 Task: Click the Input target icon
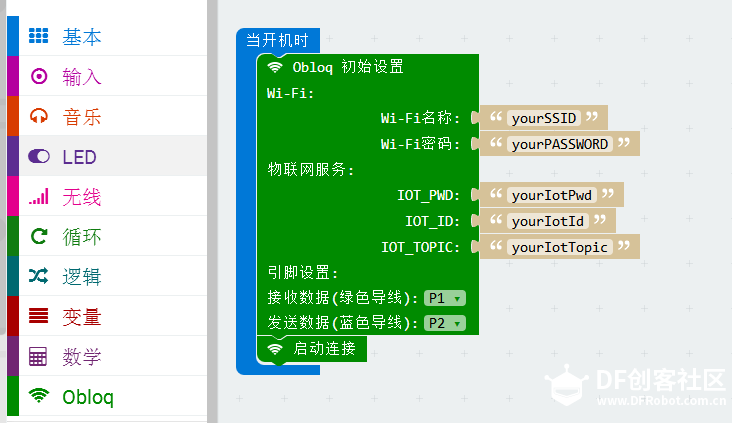coord(39,77)
